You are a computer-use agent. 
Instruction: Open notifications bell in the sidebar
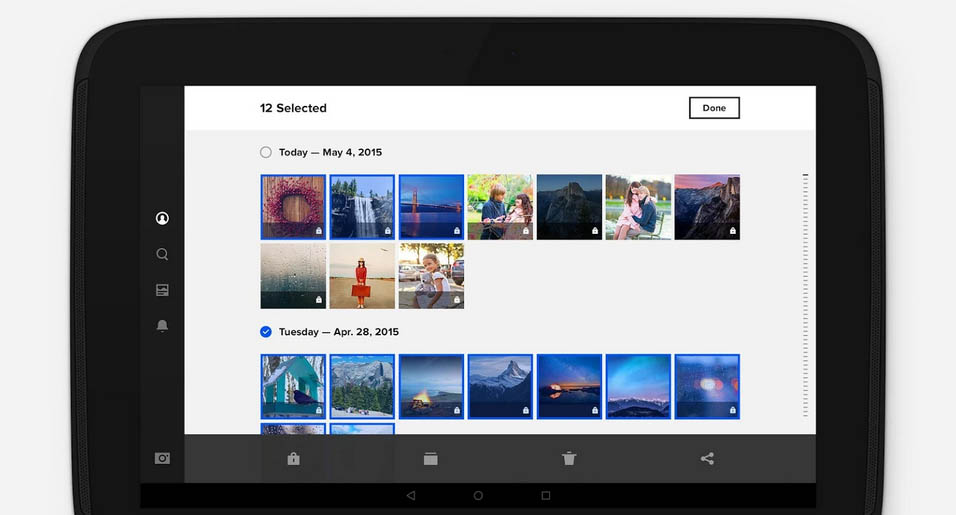[x=162, y=326]
